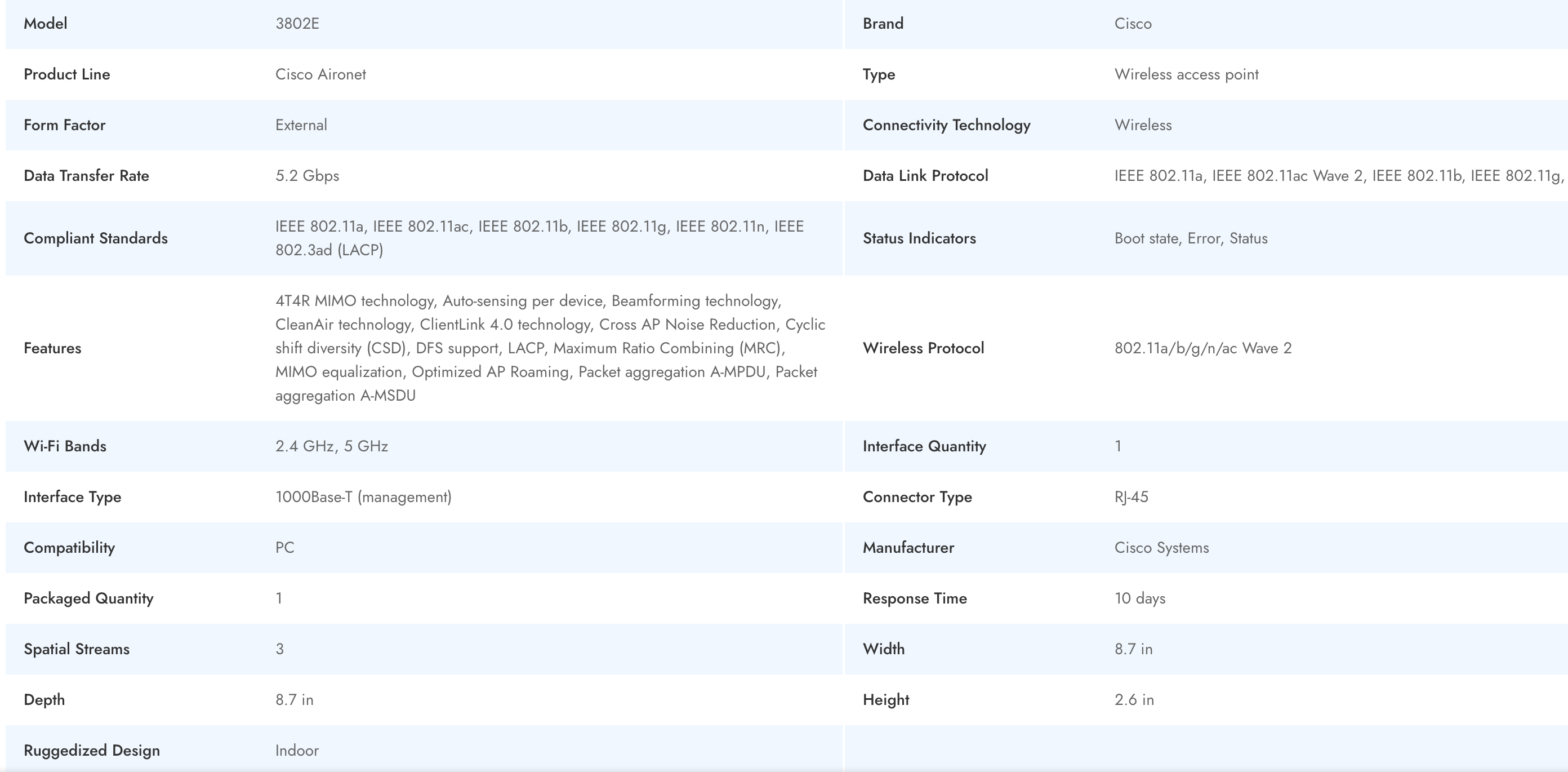
Task: Click Response Time 10 days value
Action: click(1139, 598)
